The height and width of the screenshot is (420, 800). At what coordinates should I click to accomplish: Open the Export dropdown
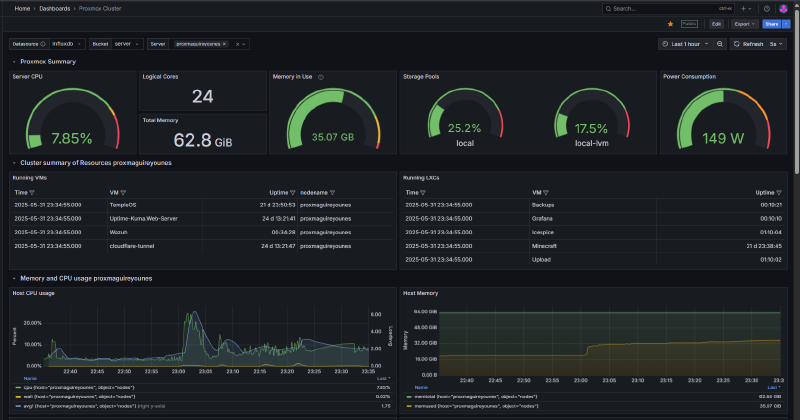[744, 24]
